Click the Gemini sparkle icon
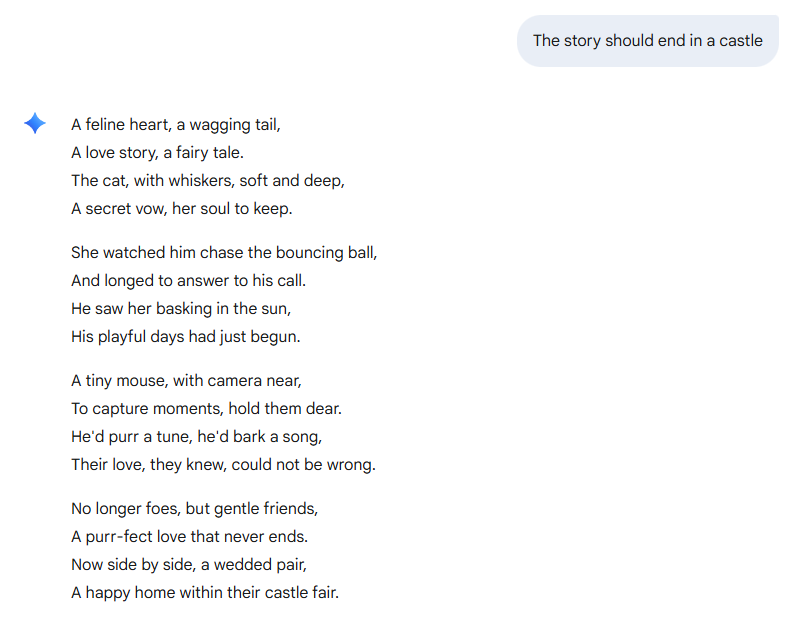The image size is (796, 617). click(x=34, y=123)
